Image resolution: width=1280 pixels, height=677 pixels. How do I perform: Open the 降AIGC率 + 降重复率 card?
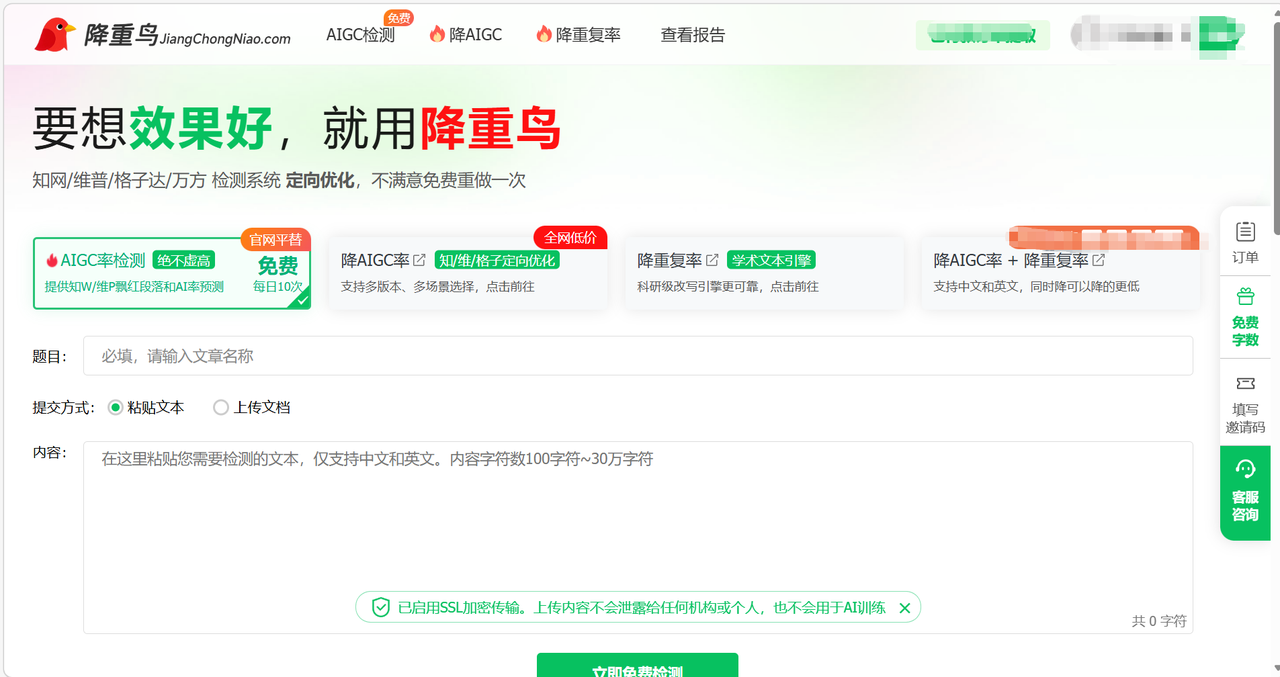point(1060,273)
